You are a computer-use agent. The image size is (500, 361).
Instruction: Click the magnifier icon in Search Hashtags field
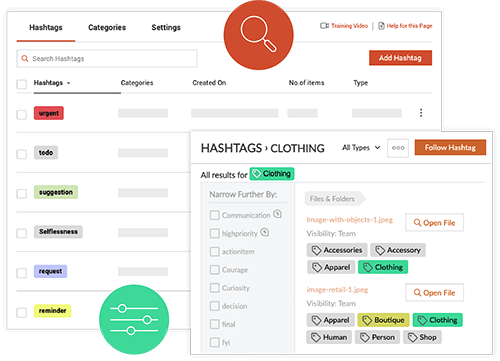coord(25,59)
